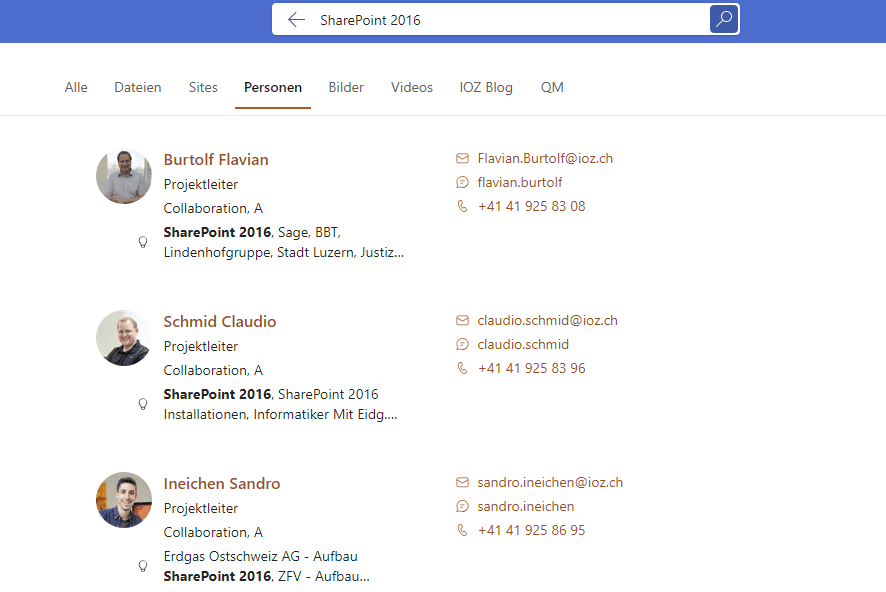The image size is (886, 592).
Task: Click Schmid Claudio's profile photo
Action: click(x=124, y=338)
